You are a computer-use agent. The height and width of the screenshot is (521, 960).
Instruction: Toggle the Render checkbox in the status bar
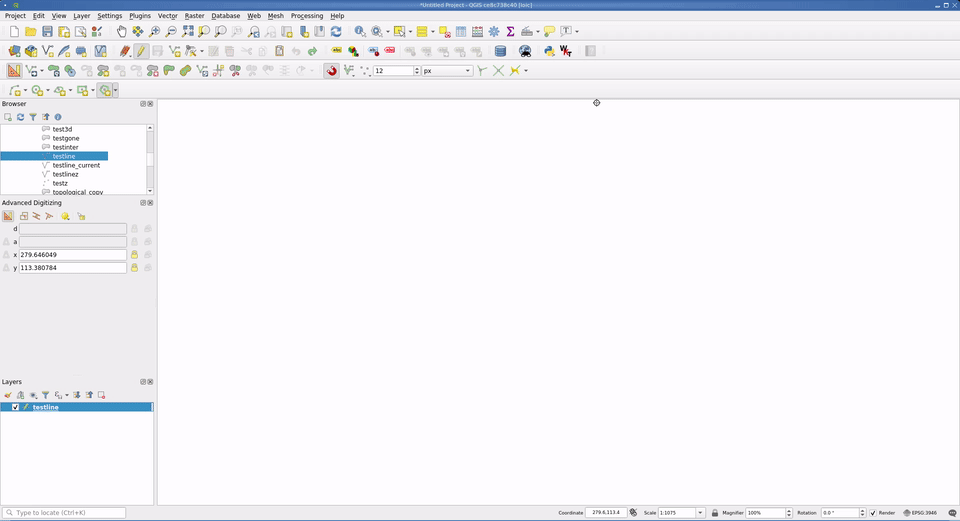[873, 513]
